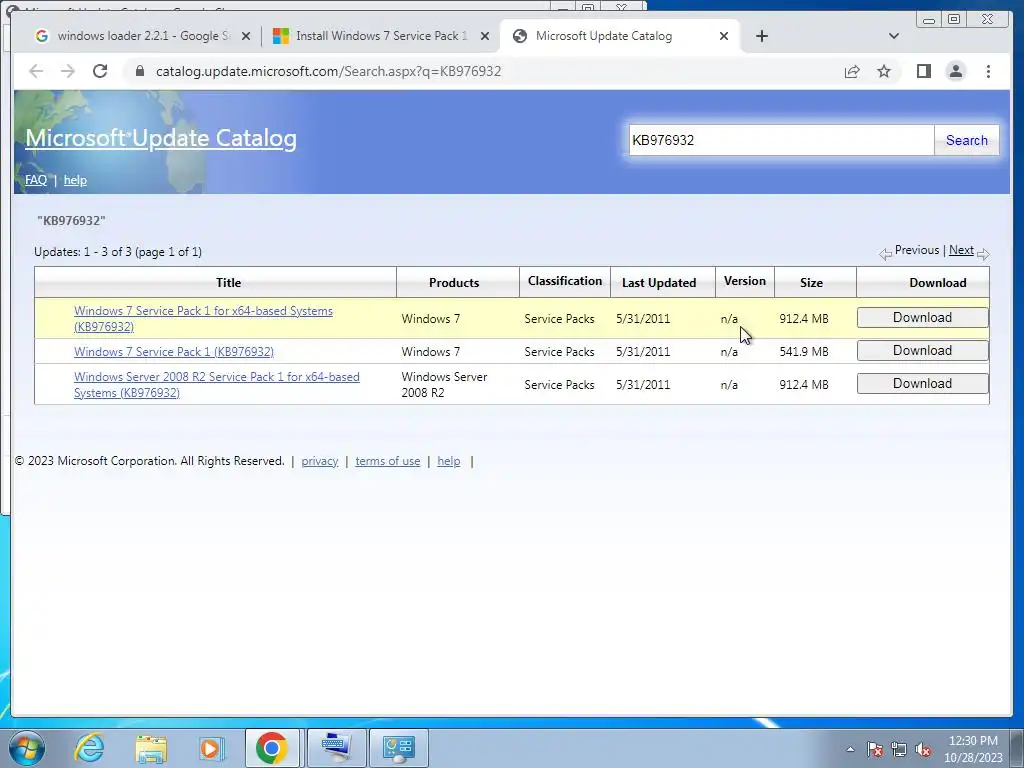This screenshot has height=768, width=1024.
Task: Go to the Next results page
Action: (961, 250)
